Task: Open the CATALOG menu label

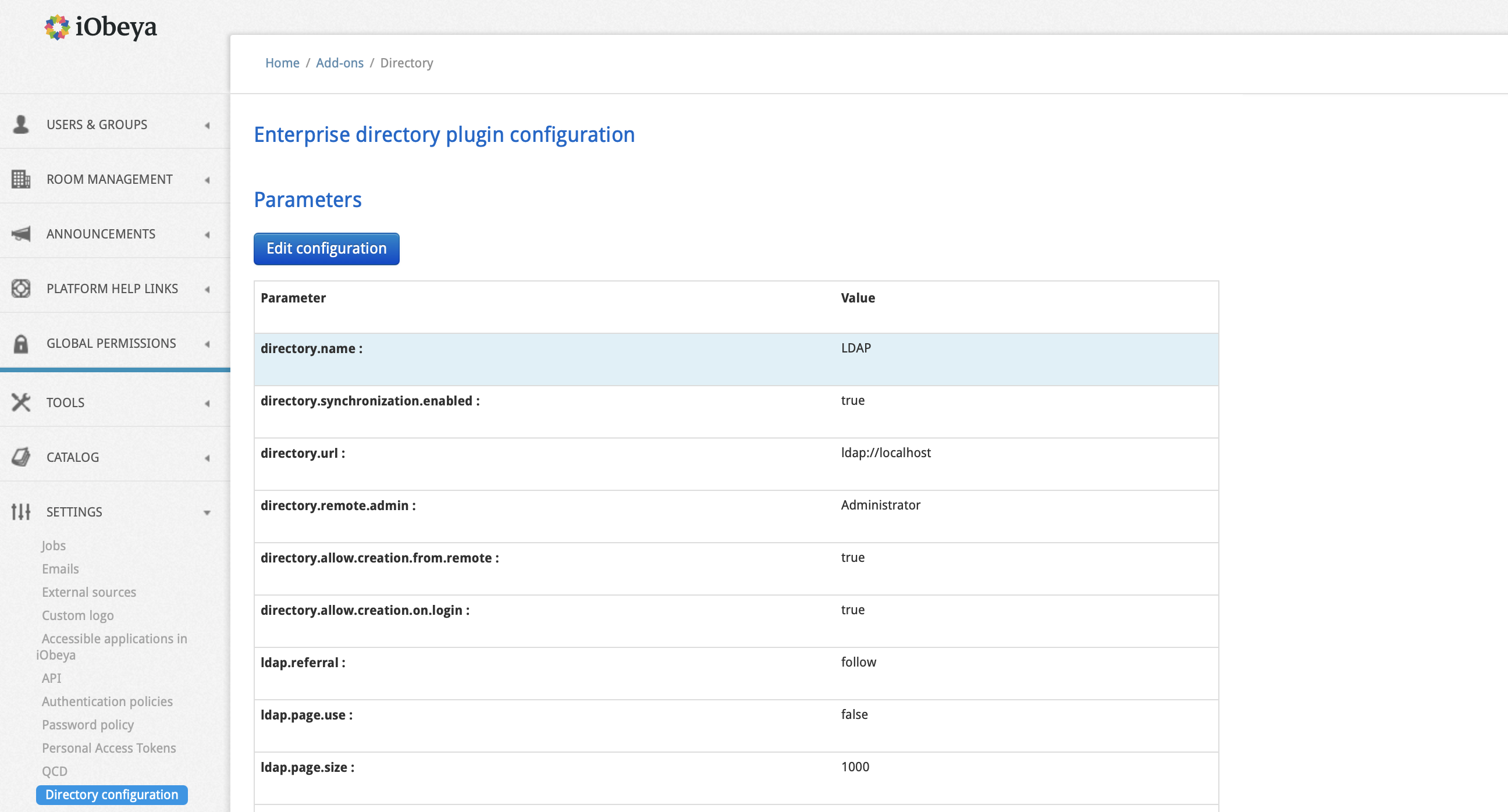Action: point(73,457)
